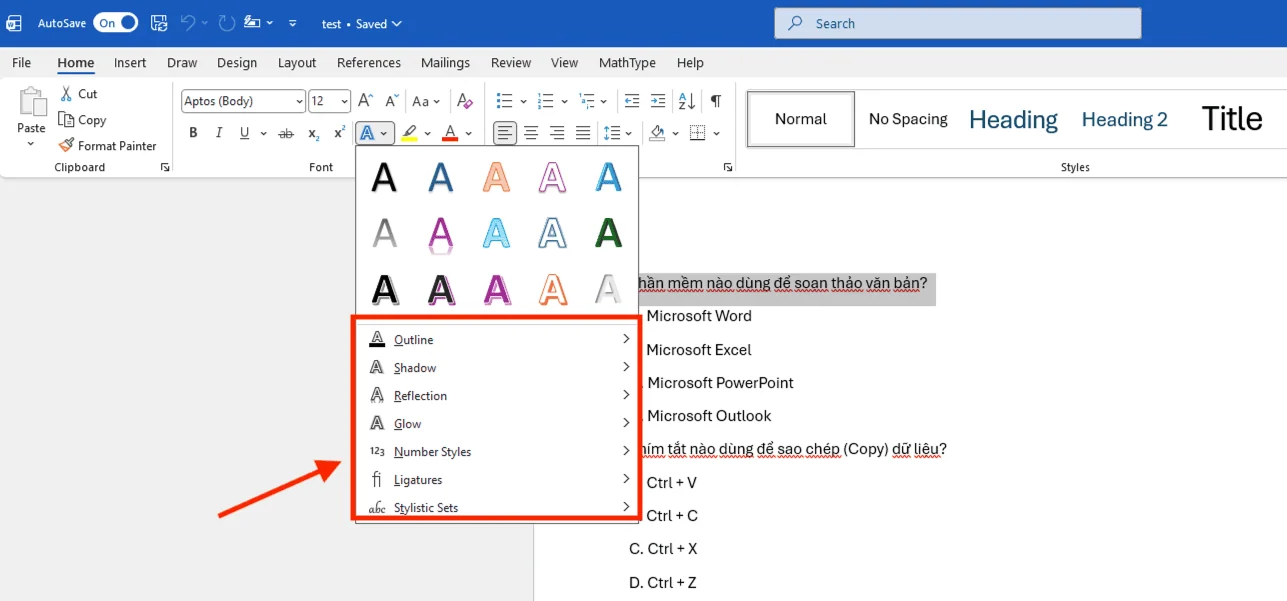Use the Format Painter tool
This screenshot has height=601, width=1287.
tap(109, 145)
